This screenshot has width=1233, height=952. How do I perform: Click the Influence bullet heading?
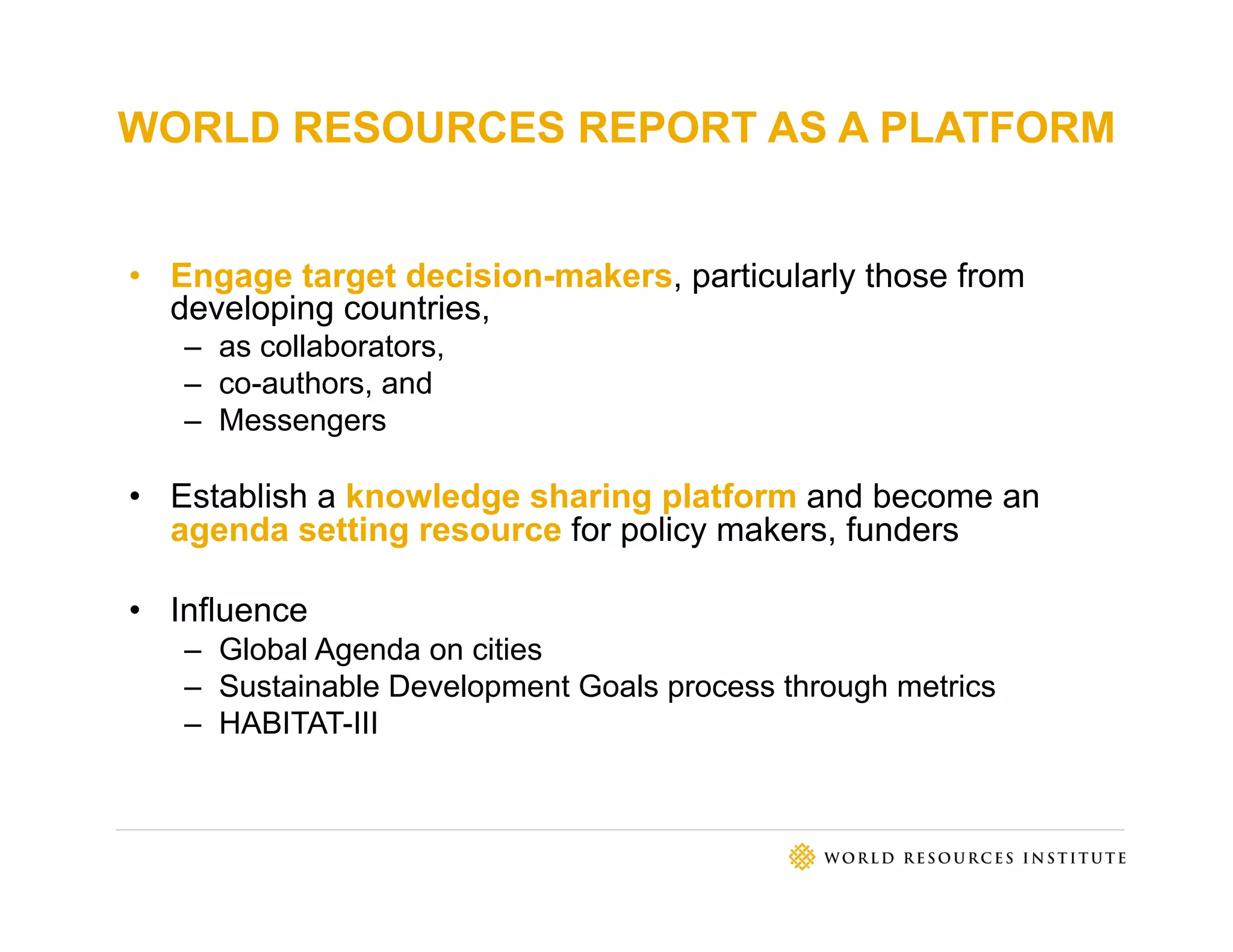point(238,611)
